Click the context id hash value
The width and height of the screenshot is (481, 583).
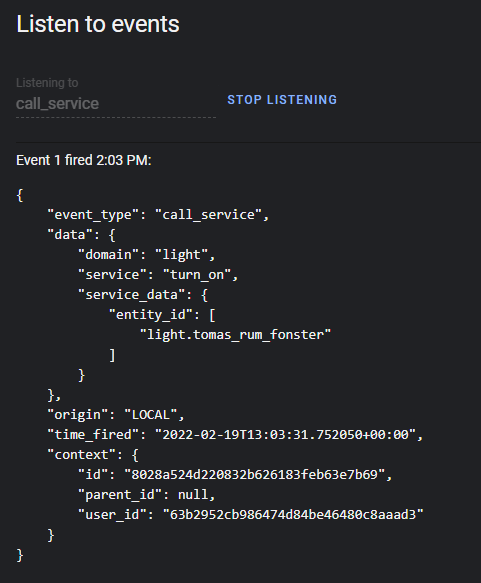pyautogui.click(x=255, y=475)
